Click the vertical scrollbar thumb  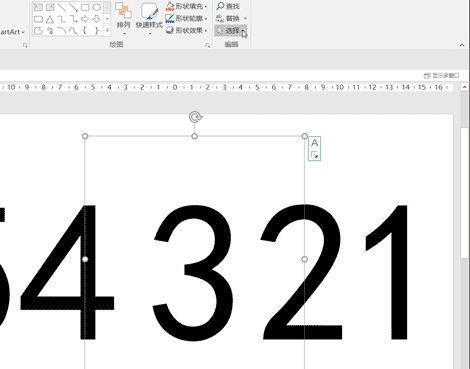(x=465, y=193)
